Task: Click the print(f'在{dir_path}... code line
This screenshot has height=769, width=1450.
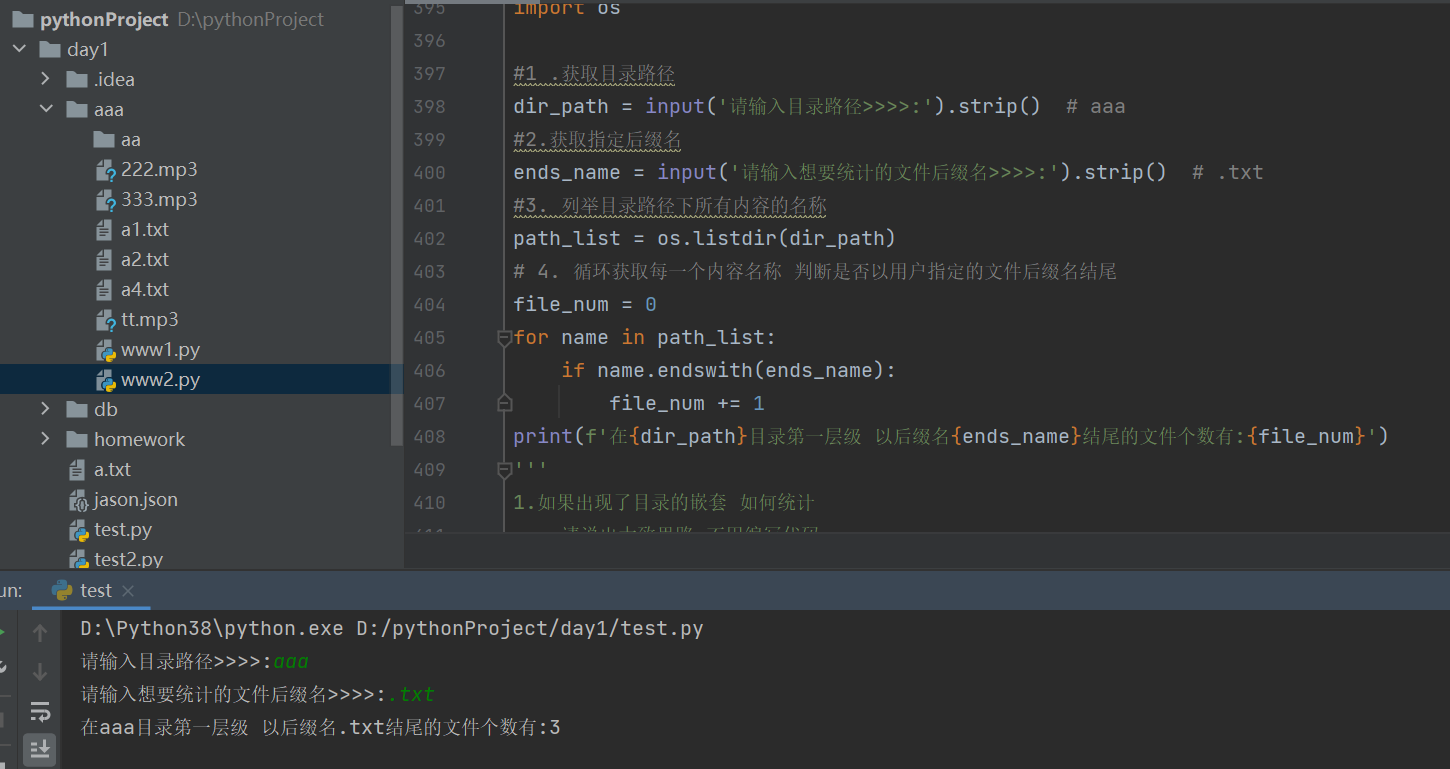Action: [x=951, y=437]
